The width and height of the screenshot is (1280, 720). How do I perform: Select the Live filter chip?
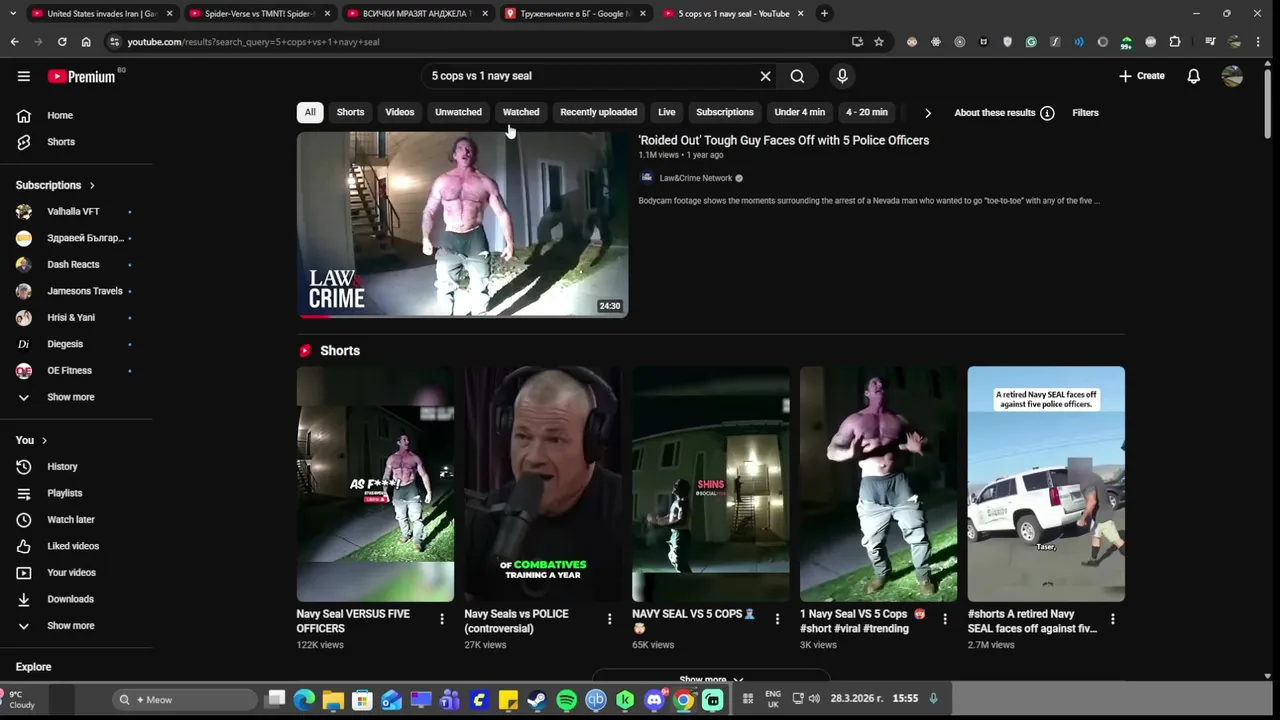click(667, 112)
